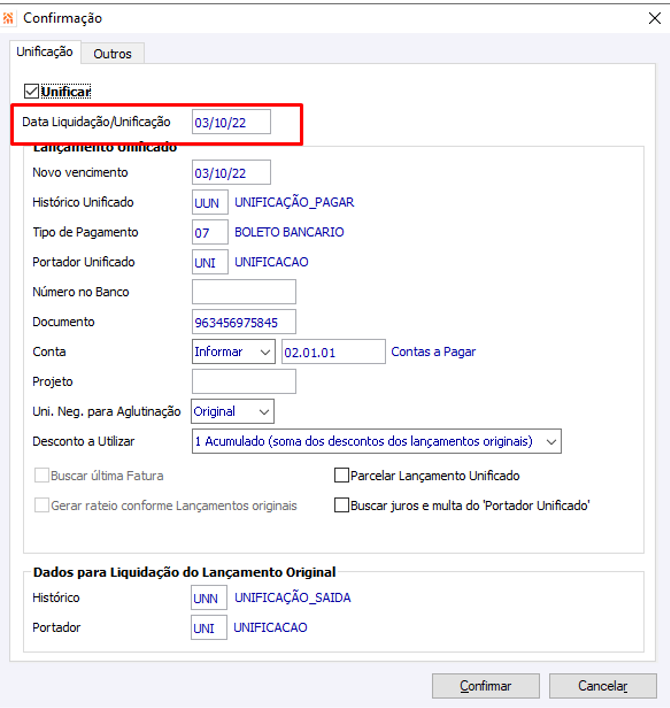
Task: Select the Histórico Unificado code field UUN
Action: pos(210,202)
